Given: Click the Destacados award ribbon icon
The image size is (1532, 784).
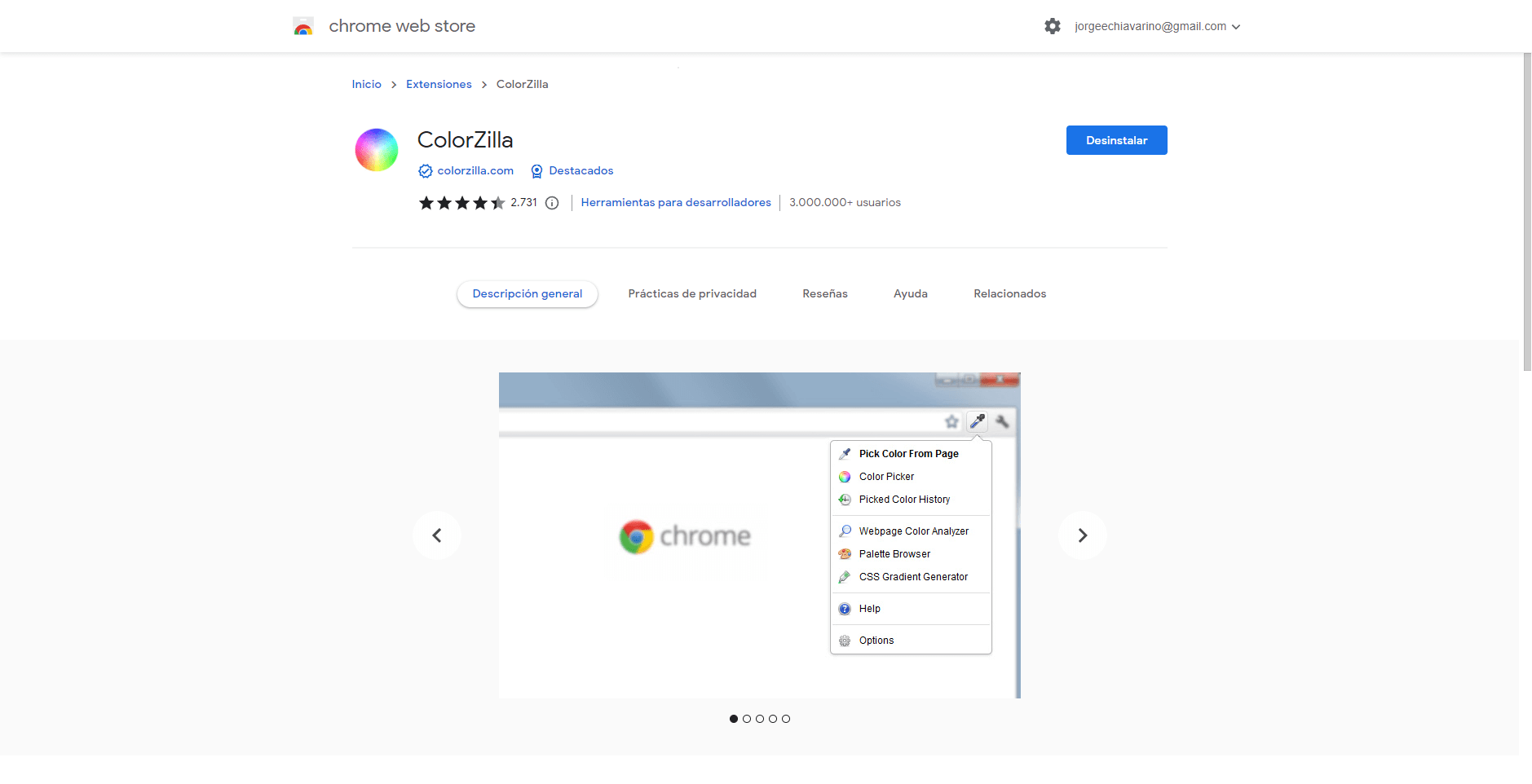Looking at the screenshot, I should coord(536,171).
